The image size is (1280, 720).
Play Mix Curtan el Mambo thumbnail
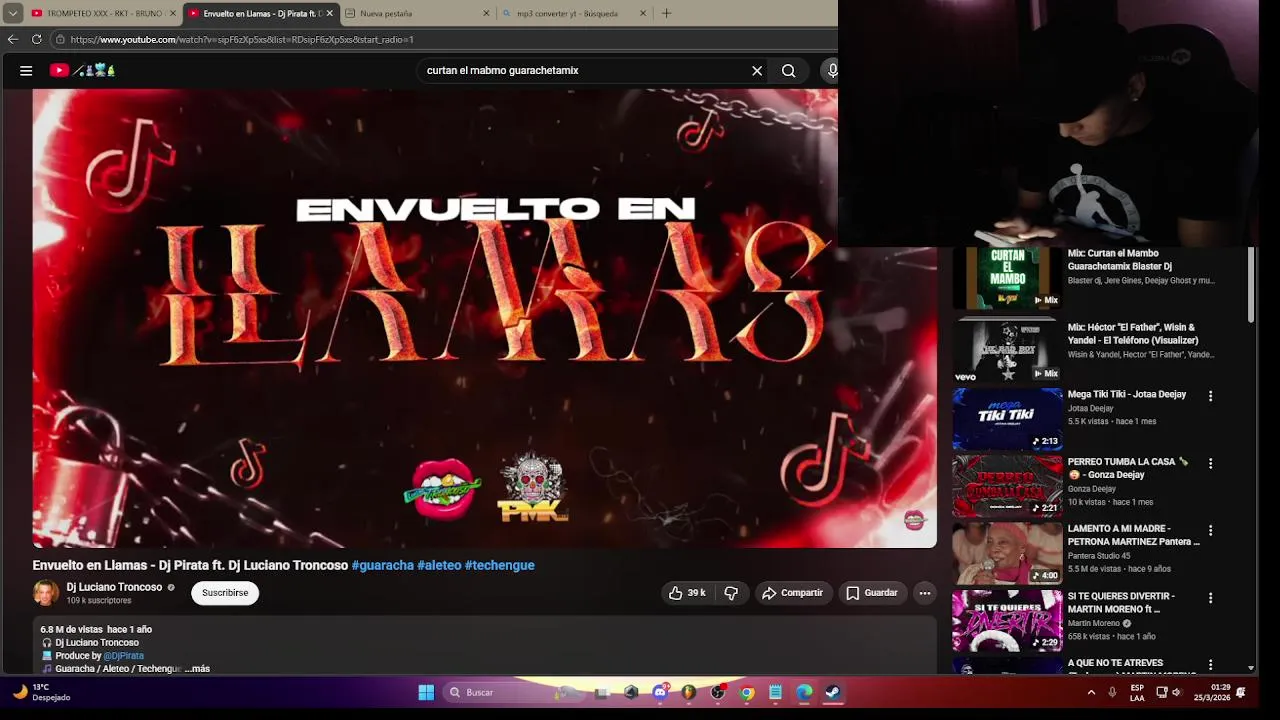tap(1007, 279)
